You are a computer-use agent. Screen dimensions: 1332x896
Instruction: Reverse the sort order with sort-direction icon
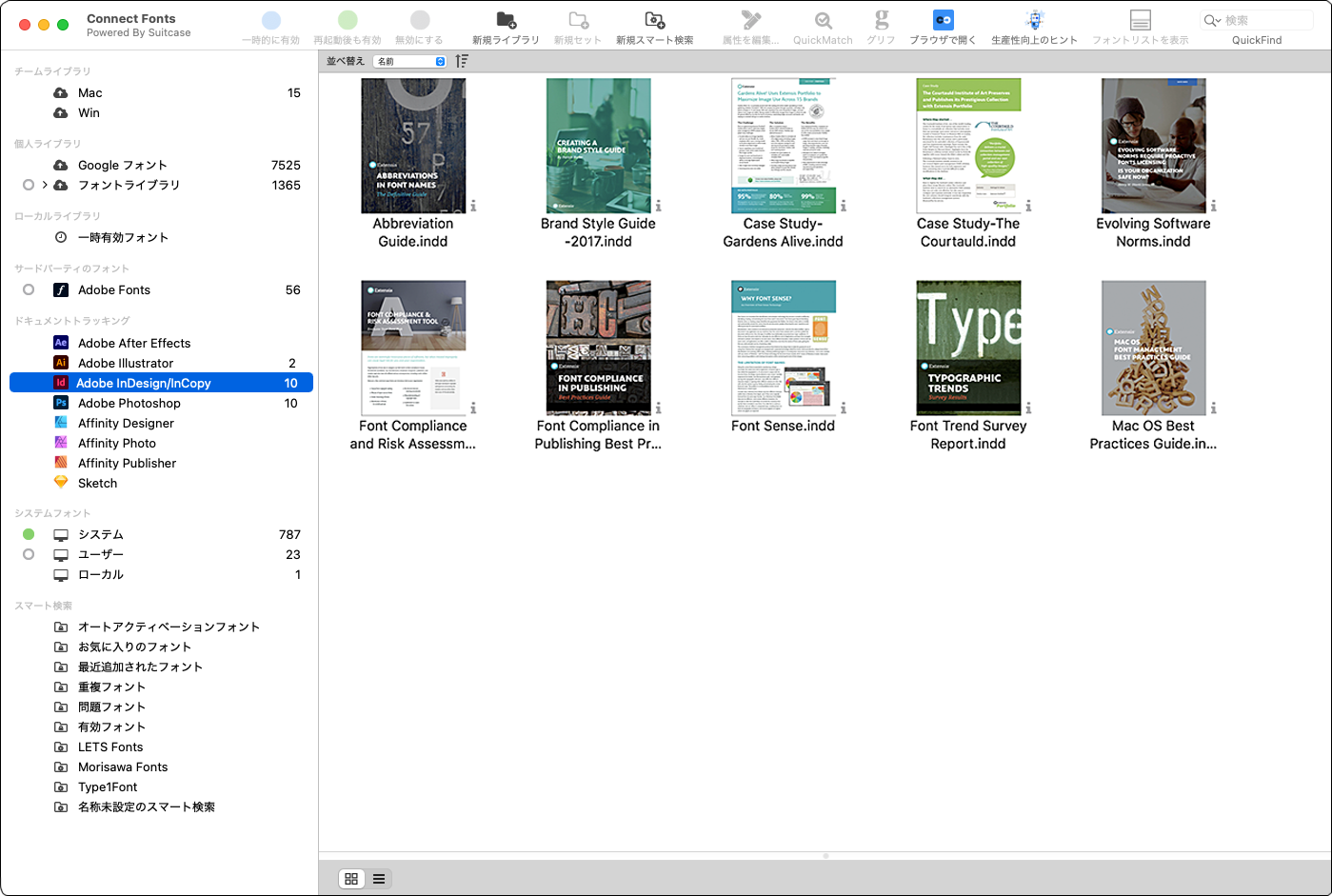point(462,61)
